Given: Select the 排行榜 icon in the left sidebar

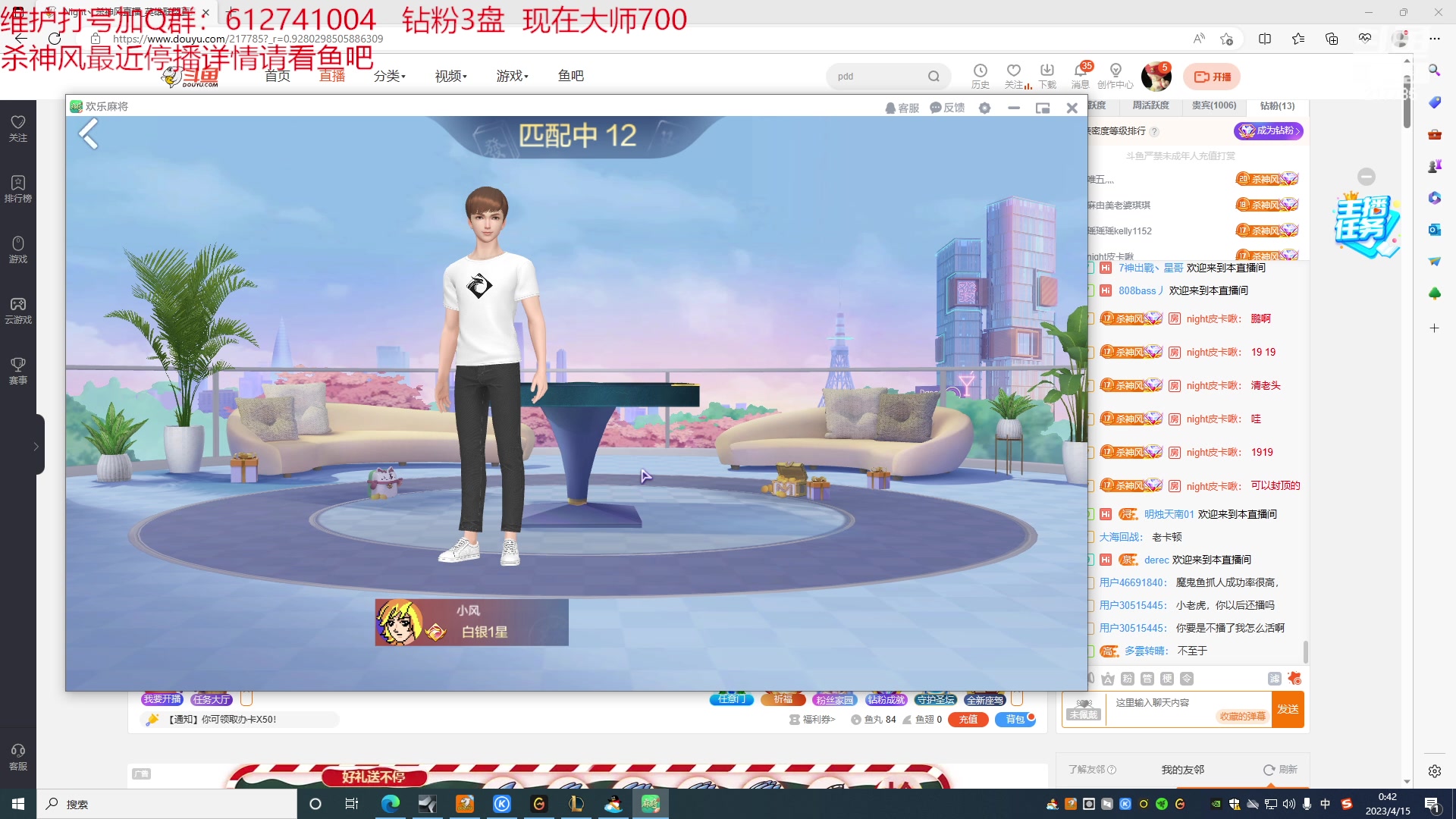Looking at the screenshot, I should tap(17, 188).
